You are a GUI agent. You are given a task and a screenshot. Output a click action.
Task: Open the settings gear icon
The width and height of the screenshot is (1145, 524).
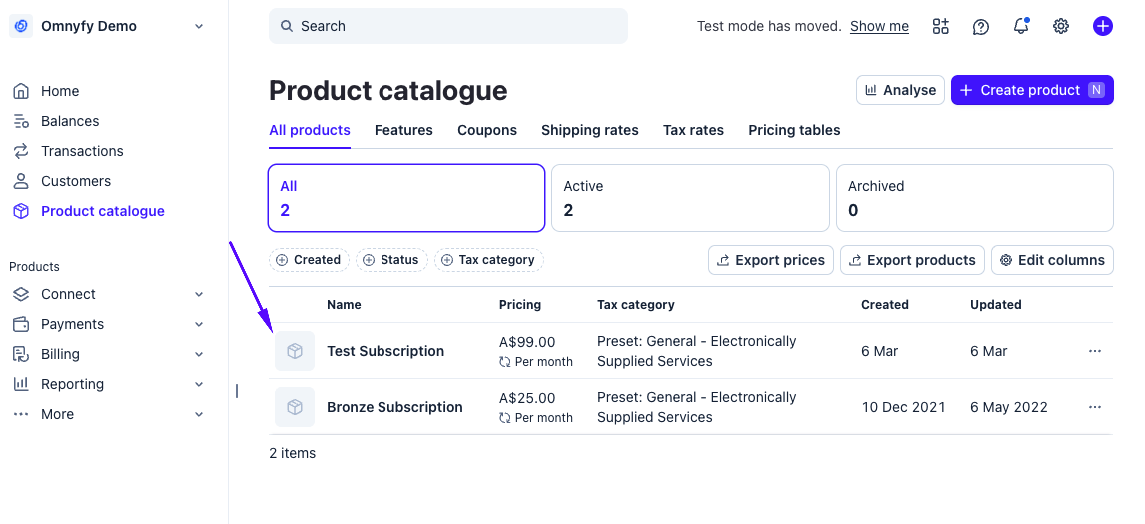[1061, 27]
